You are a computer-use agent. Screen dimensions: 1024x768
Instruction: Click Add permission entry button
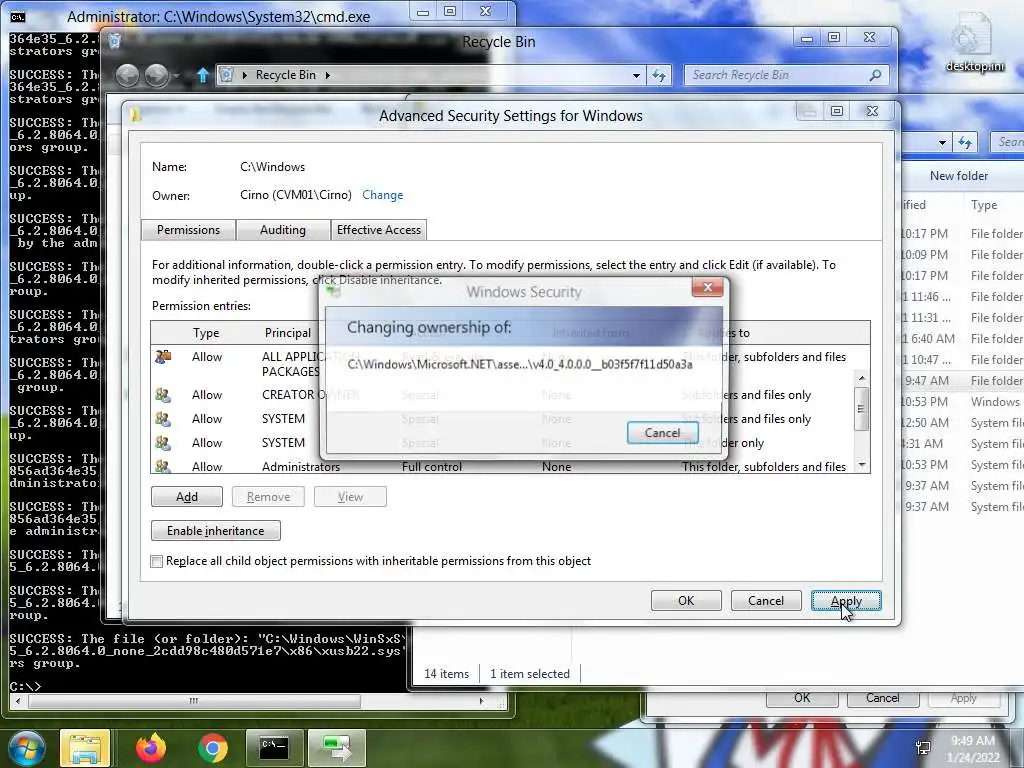coord(187,497)
